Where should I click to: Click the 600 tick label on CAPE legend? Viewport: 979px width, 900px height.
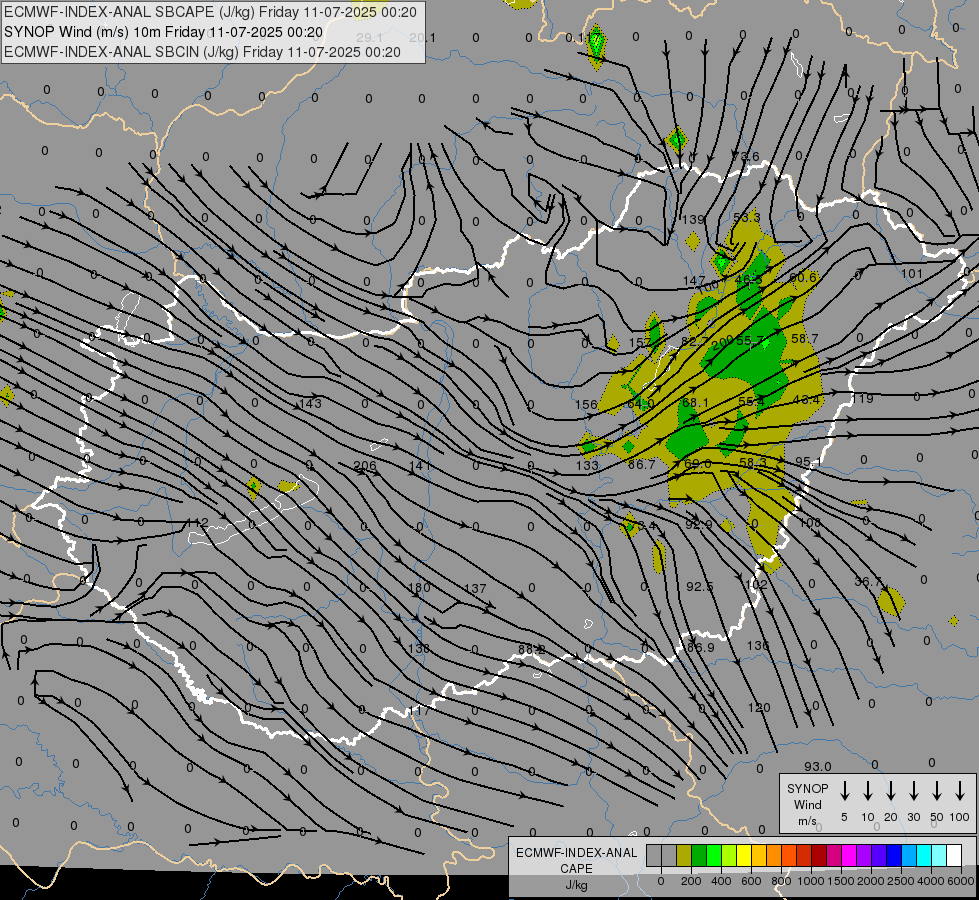click(x=751, y=881)
